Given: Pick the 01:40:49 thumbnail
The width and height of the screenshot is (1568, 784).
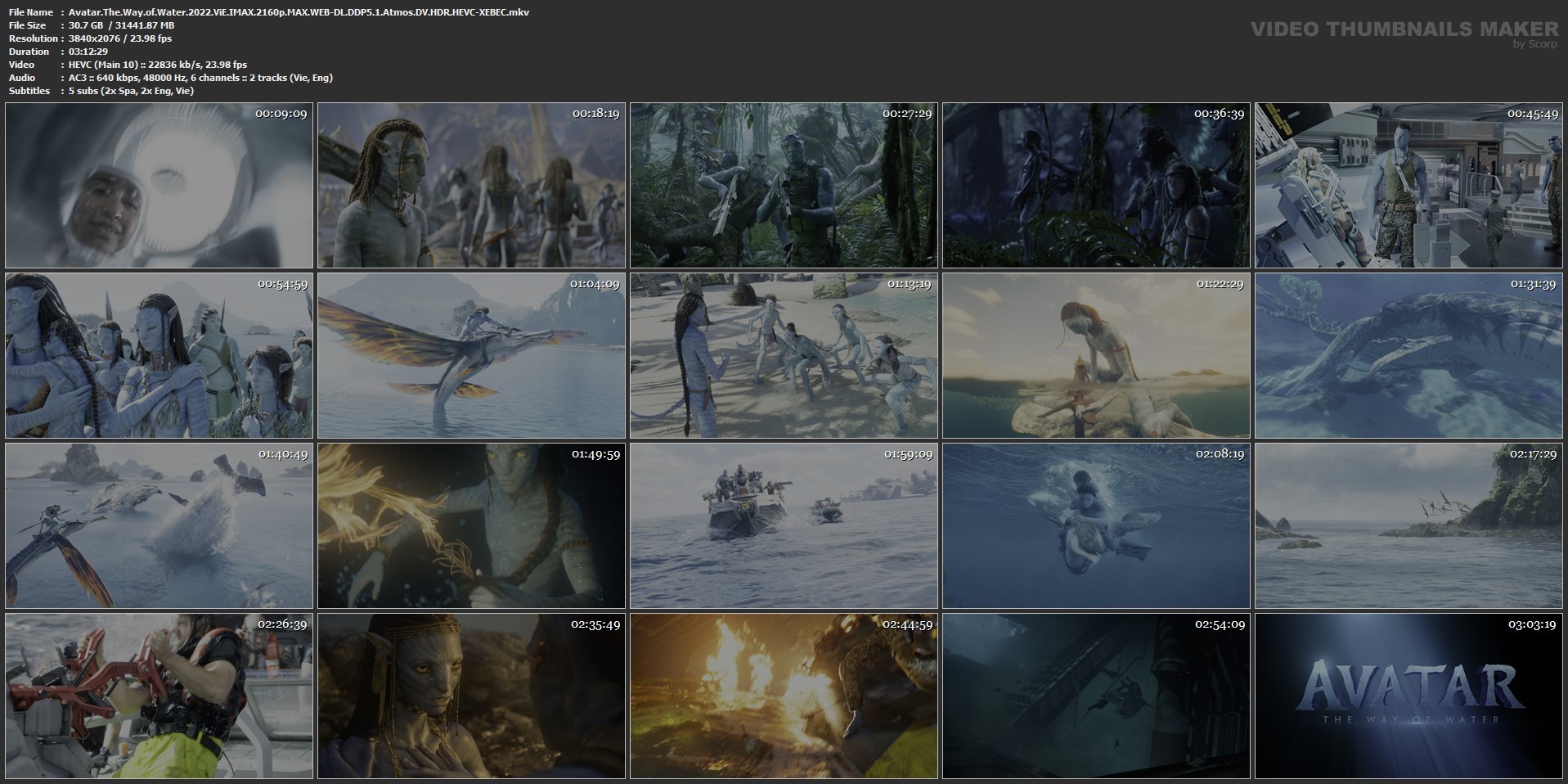Looking at the screenshot, I should (x=159, y=526).
